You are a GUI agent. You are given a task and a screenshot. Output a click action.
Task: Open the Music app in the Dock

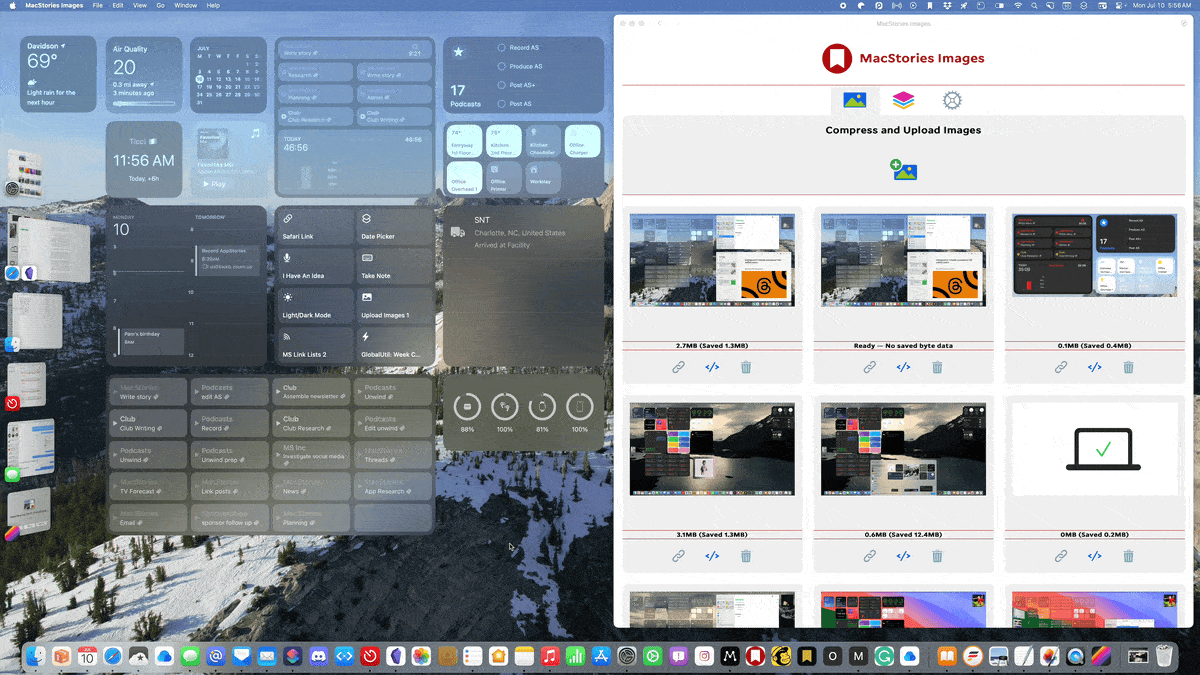click(550, 656)
